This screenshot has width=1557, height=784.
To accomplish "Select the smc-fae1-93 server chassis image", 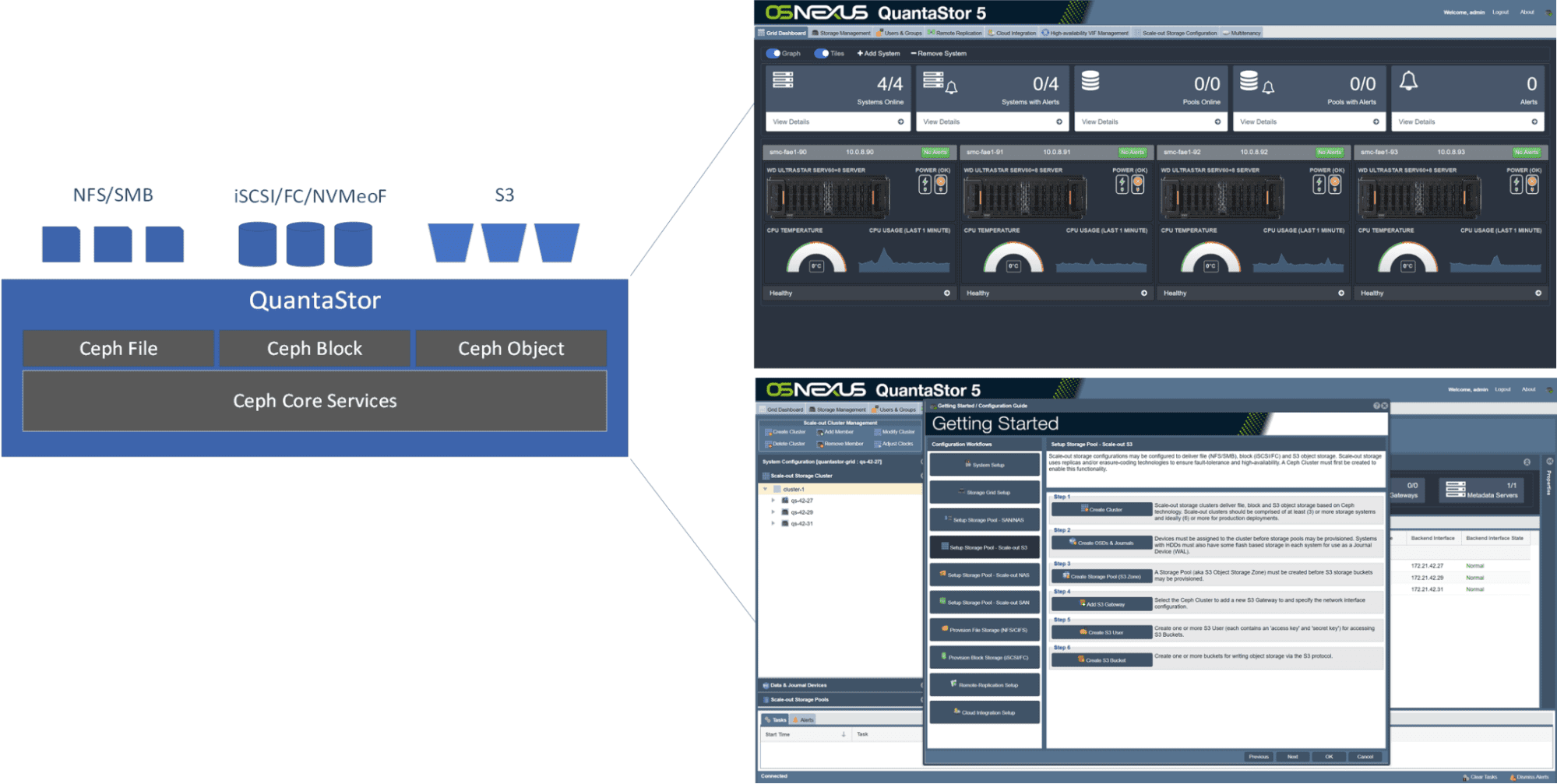I will 1419,198.
